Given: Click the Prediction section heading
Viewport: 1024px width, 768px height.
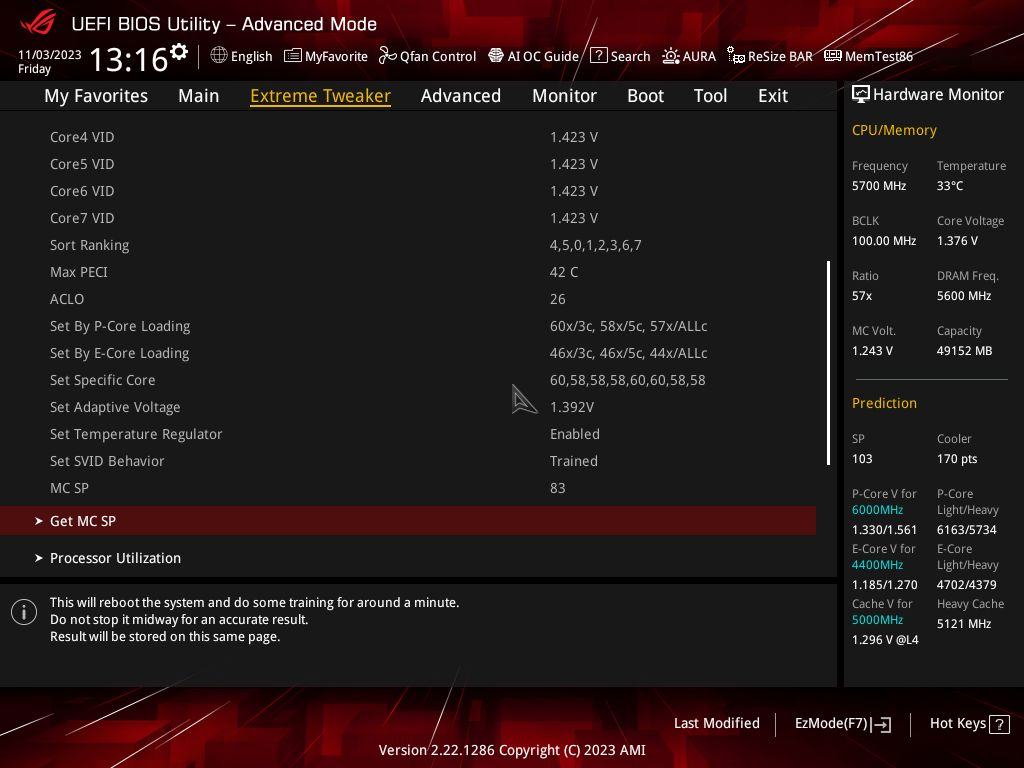Looking at the screenshot, I should [884, 403].
